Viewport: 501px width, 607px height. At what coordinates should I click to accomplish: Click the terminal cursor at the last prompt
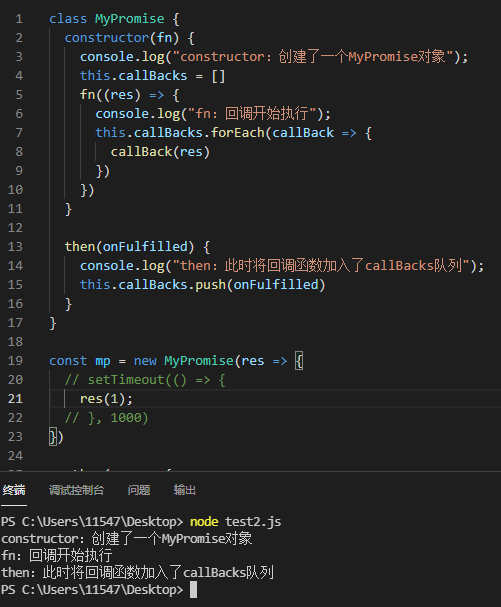pyautogui.click(x=194, y=590)
